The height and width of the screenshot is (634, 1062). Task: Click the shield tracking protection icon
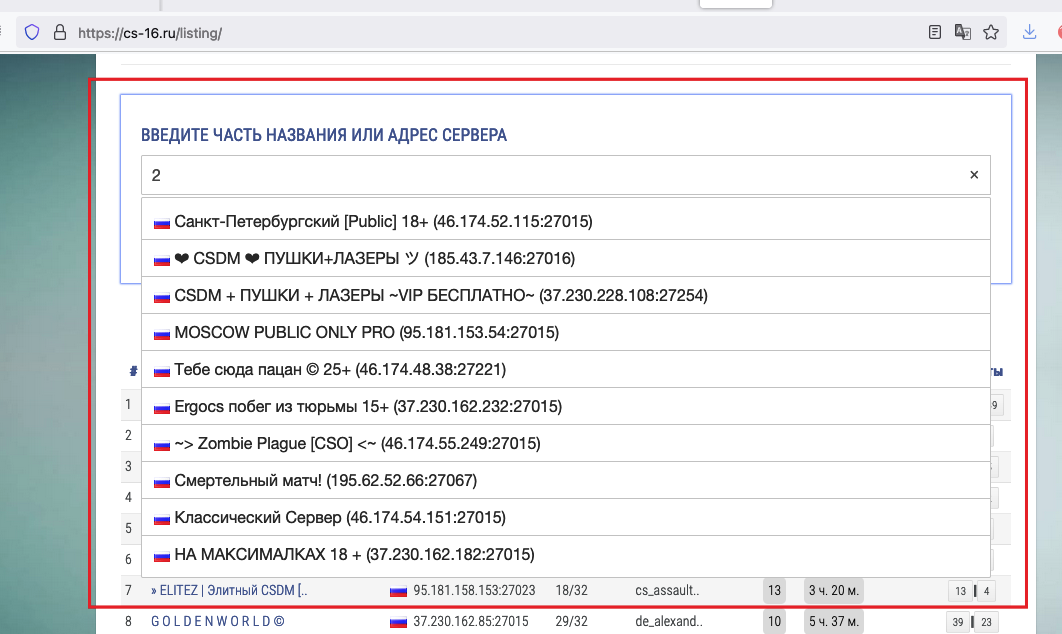coord(32,33)
